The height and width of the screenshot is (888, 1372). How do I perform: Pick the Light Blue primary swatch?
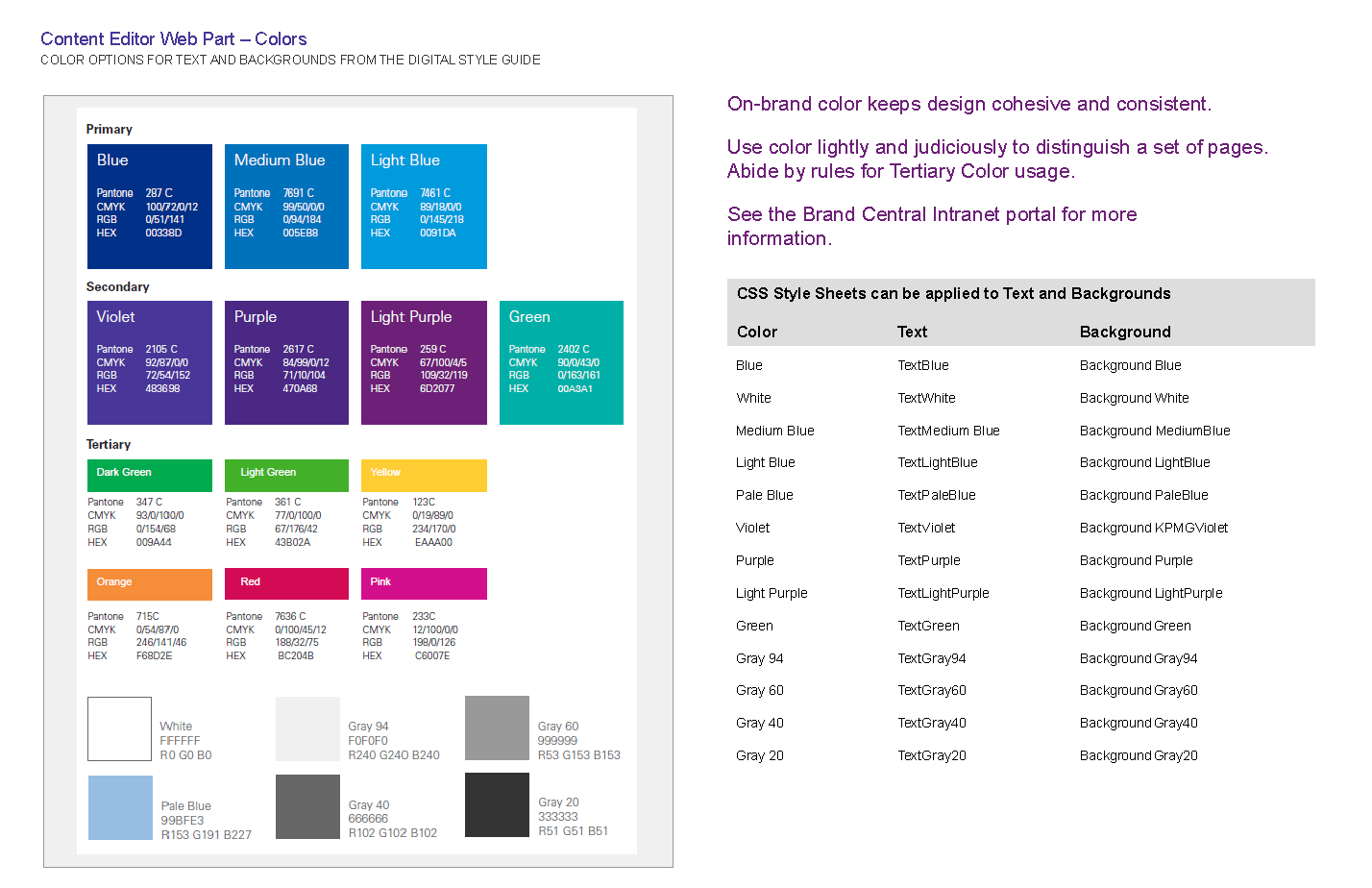click(x=424, y=207)
